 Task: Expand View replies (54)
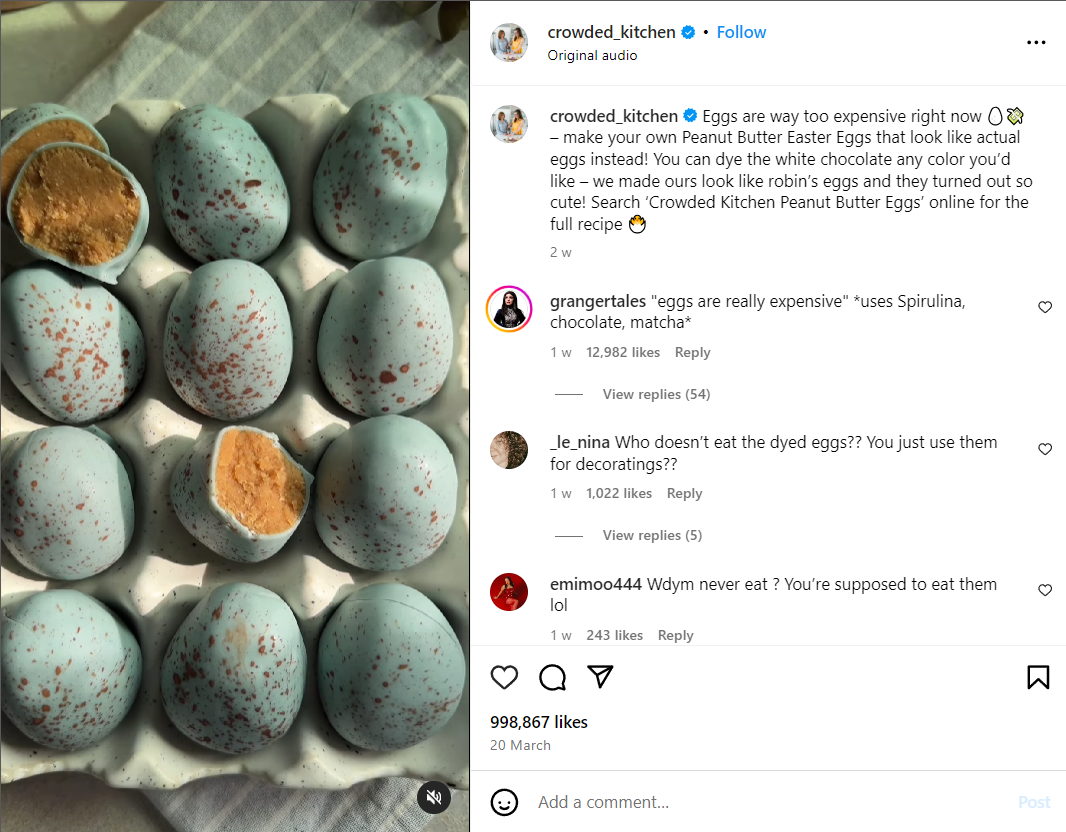[656, 394]
